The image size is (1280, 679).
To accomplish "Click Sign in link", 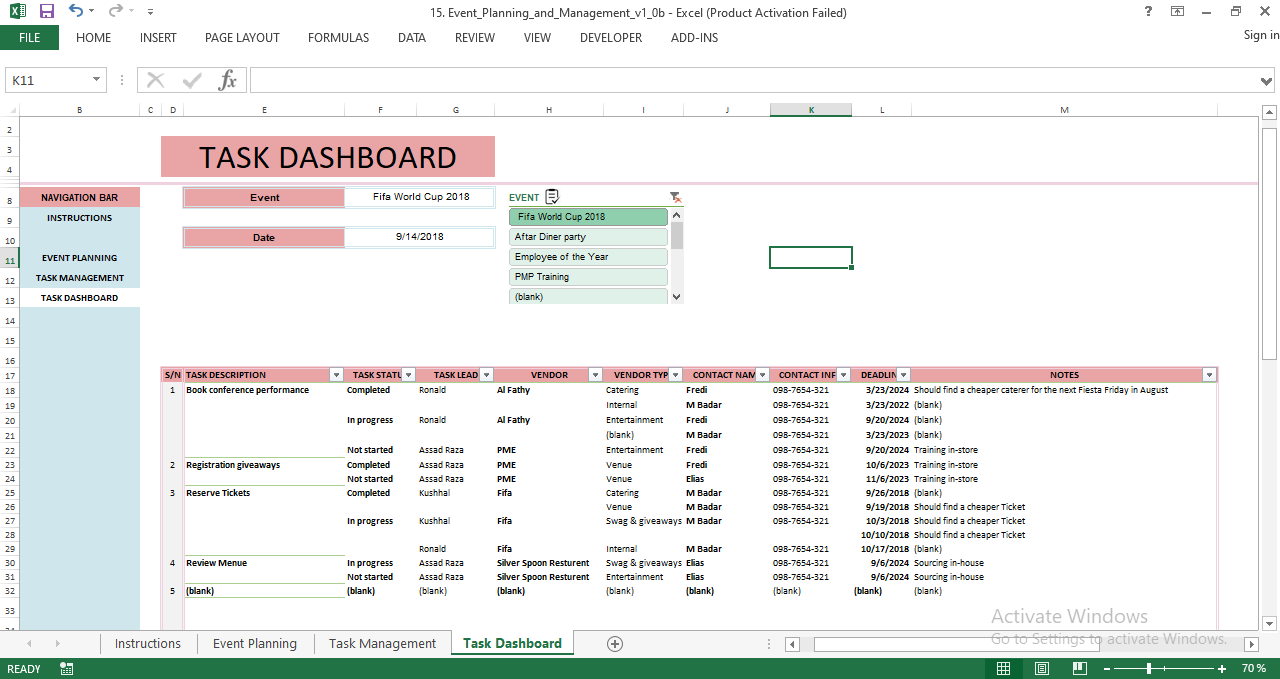I will click(x=1261, y=35).
